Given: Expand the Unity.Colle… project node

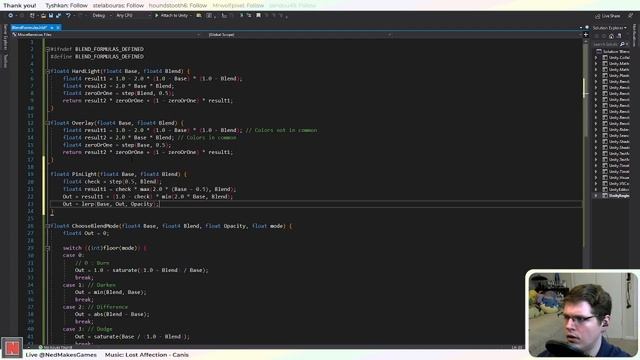Looking at the screenshot, I should tap(596, 58).
